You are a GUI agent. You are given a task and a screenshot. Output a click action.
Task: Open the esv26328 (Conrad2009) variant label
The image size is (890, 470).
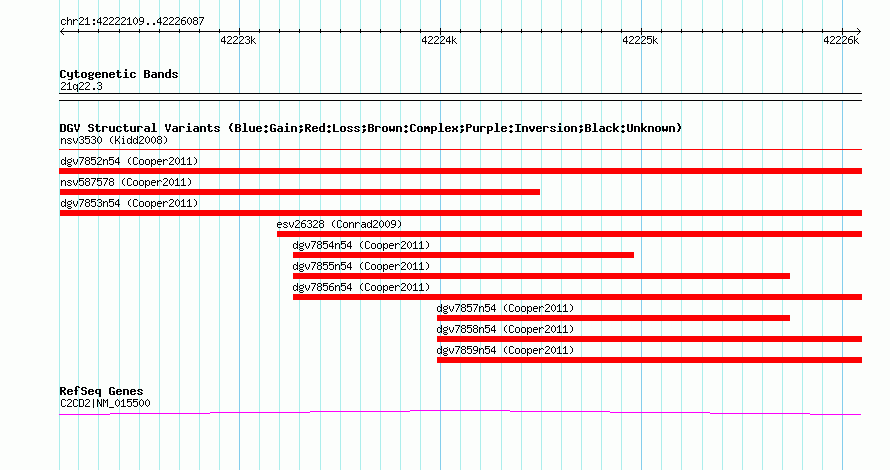(339, 224)
